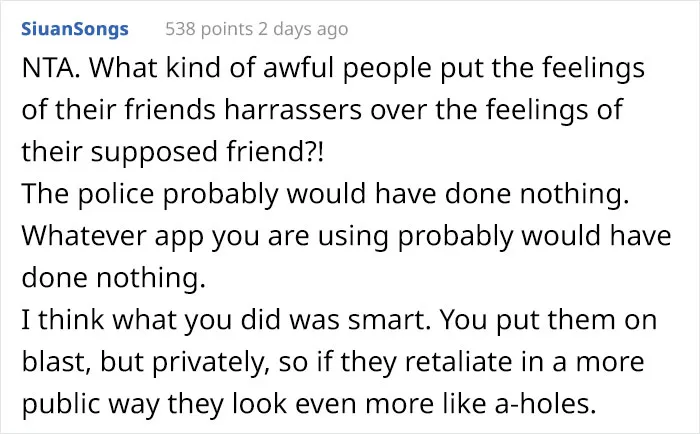Click the word 'blast,' in the comment

point(57,362)
